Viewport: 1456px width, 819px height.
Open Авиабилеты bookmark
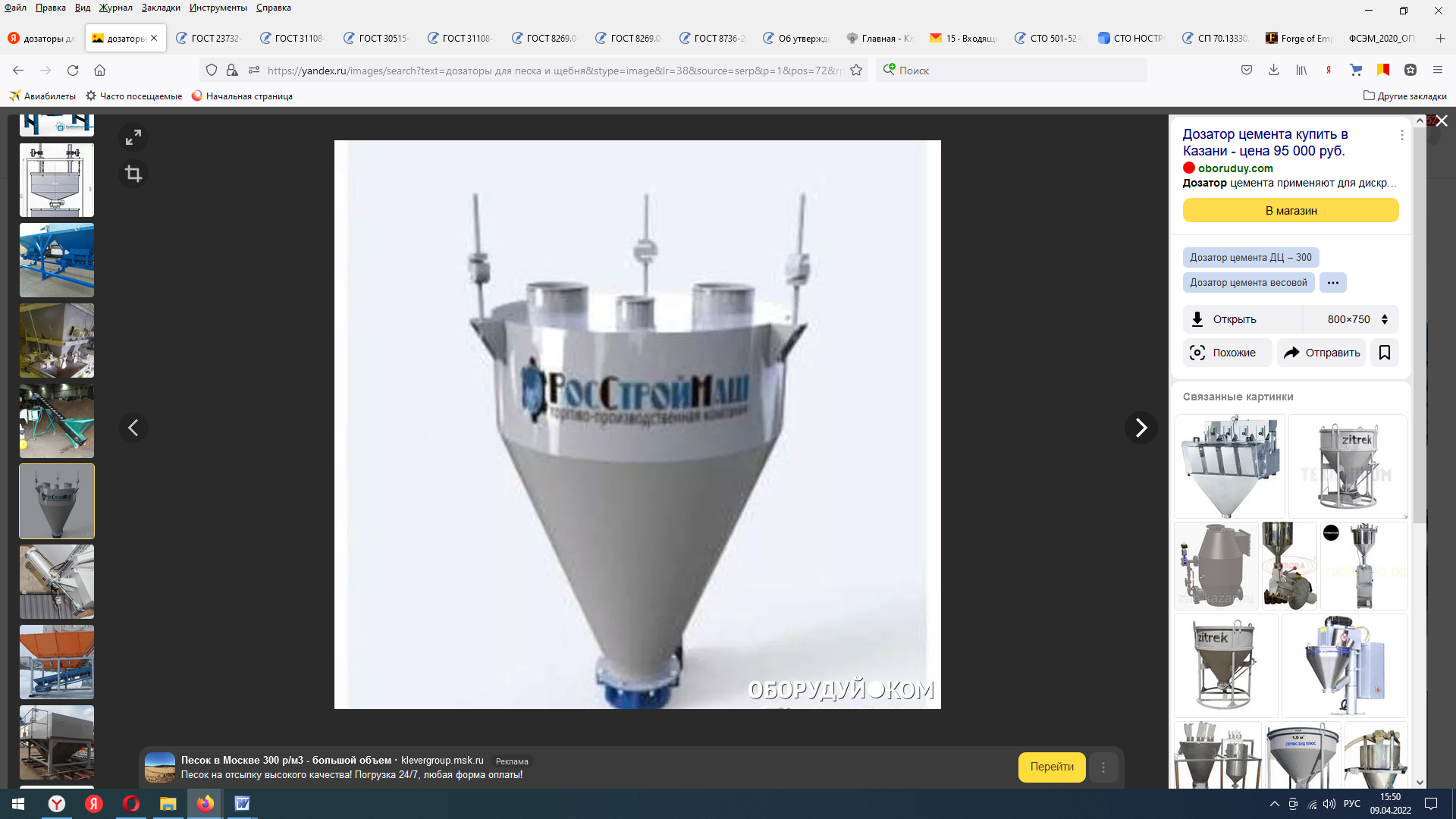[x=42, y=96]
